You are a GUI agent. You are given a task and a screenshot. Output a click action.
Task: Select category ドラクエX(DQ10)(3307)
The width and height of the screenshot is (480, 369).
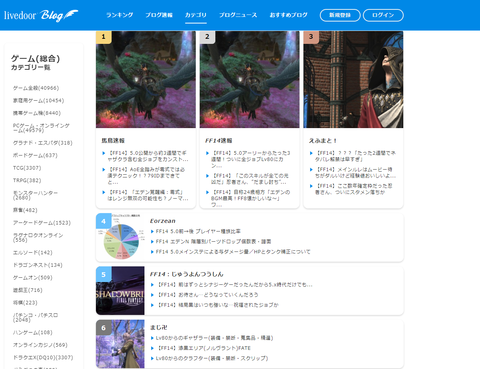(x=43, y=358)
